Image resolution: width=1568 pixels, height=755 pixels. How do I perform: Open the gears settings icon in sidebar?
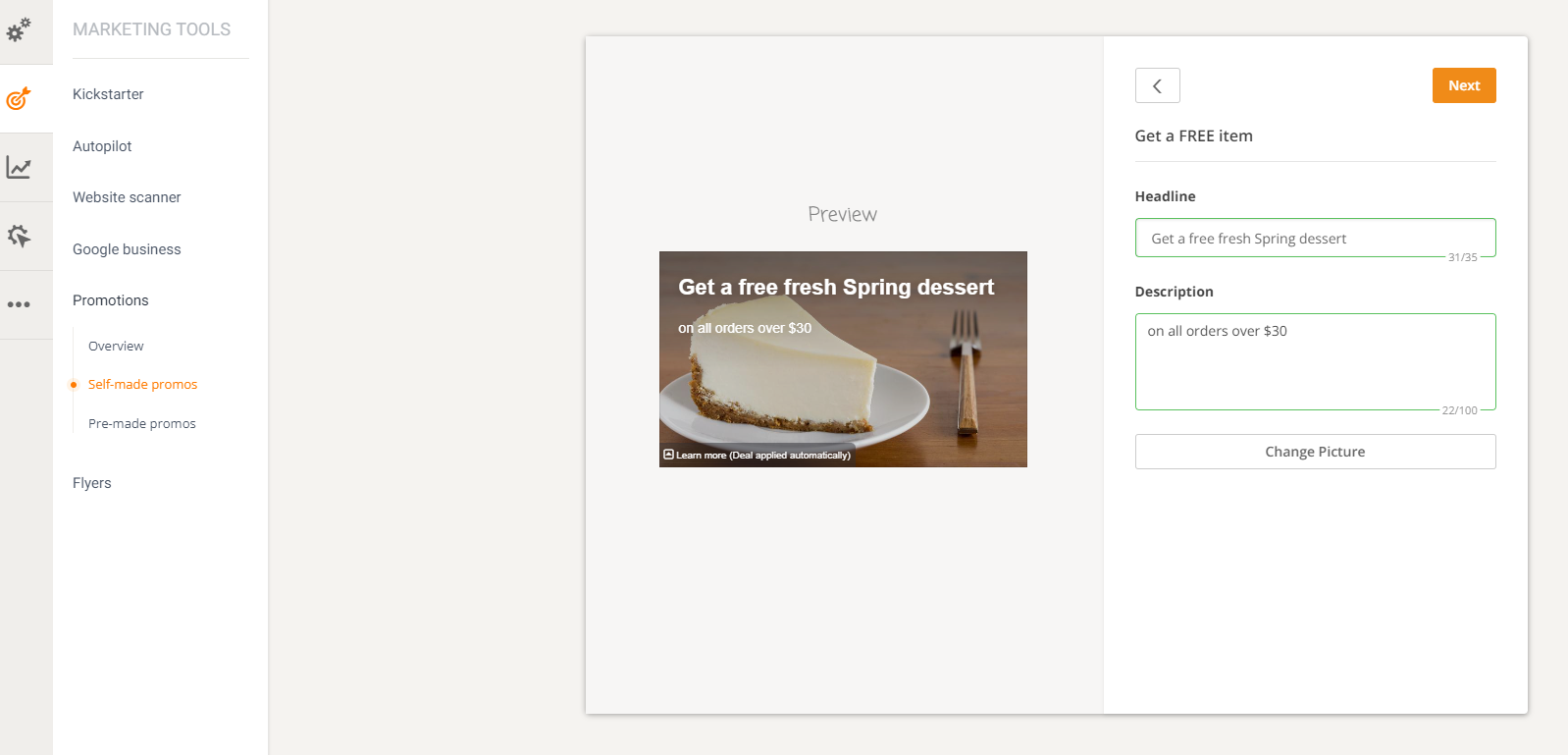19,29
